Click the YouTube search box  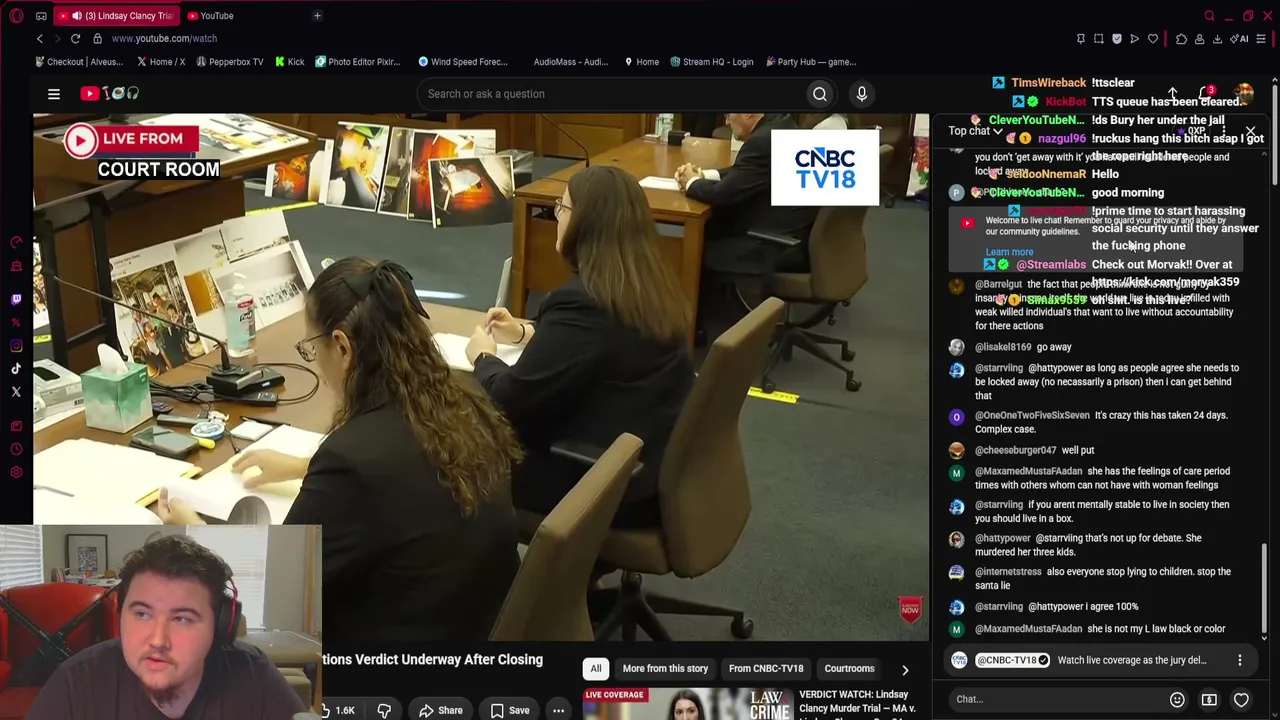point(610,94)
